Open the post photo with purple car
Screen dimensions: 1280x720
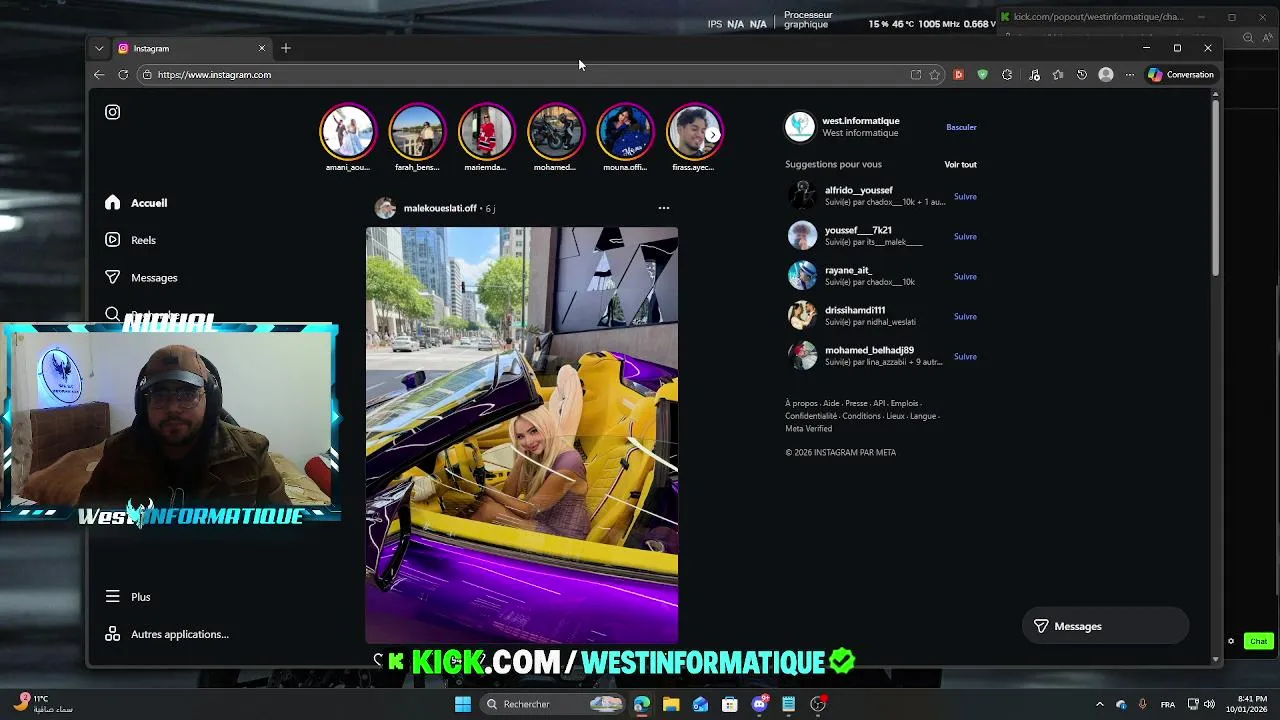(x=522, y=435)
